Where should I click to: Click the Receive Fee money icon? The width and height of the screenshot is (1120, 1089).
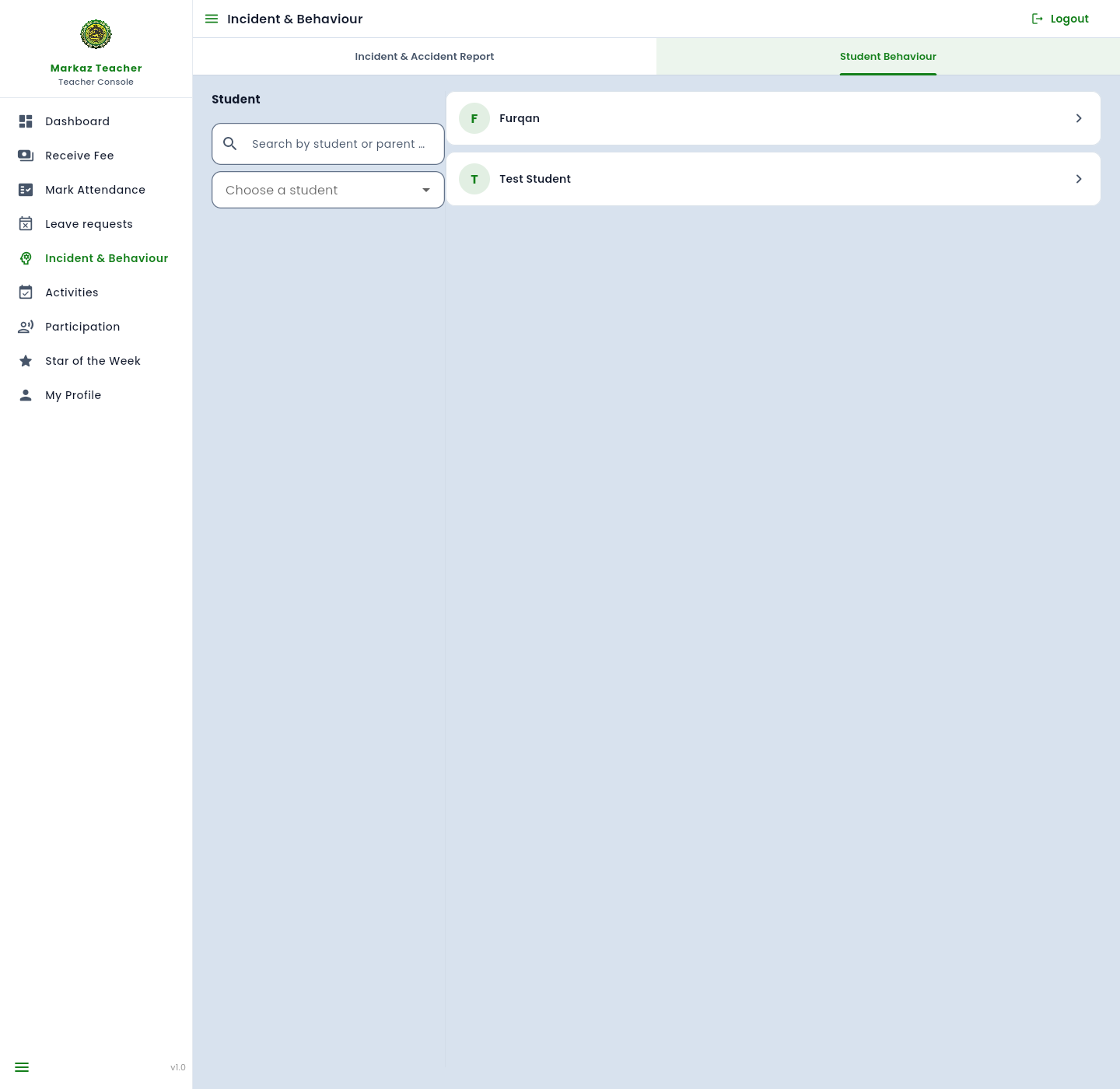pyautogui.click(x=26, y=156)
